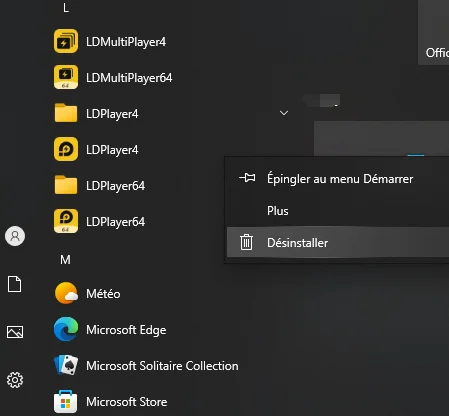Click the user account avatar icon

click(15, 236)
